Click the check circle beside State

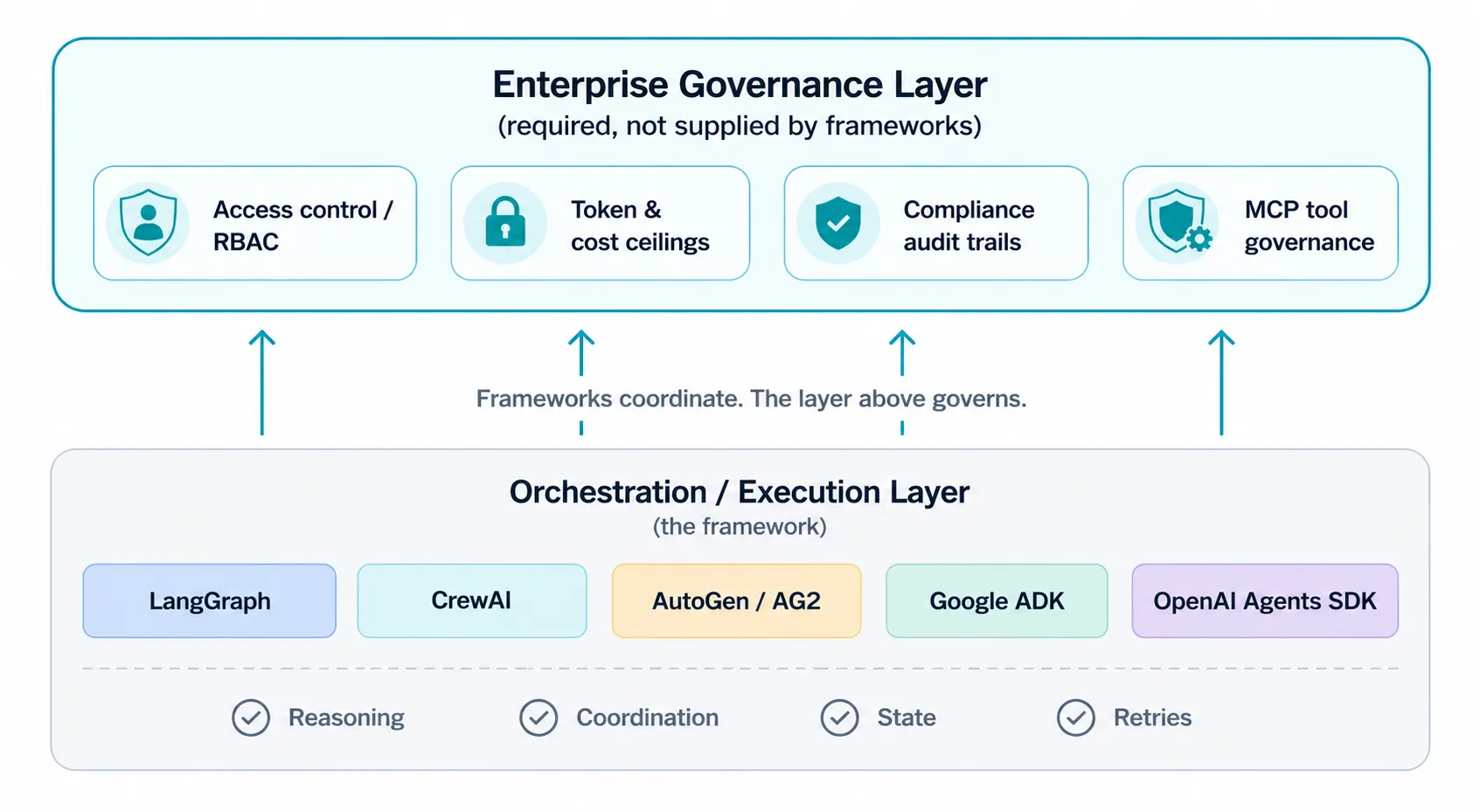pos(839,718)
